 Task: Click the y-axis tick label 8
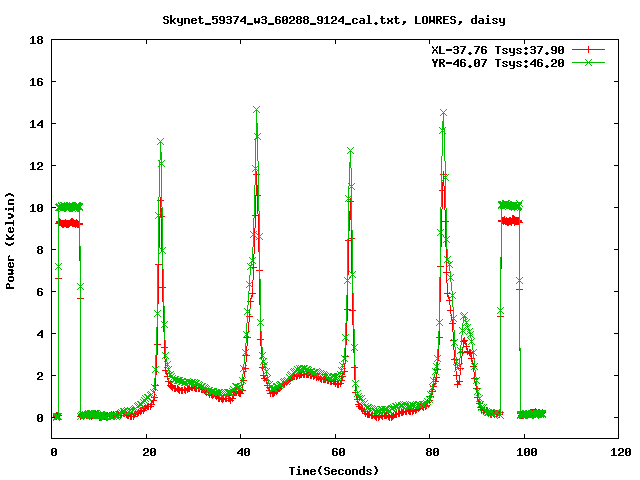tap(40, 250)
